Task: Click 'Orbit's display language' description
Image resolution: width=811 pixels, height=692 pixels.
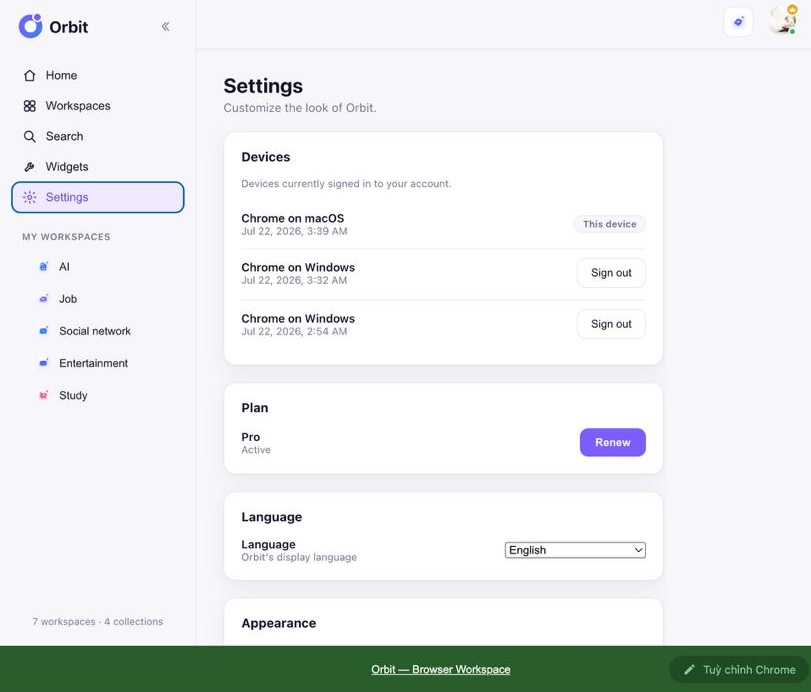Action: pyautogui.click(x=299, y=557)
